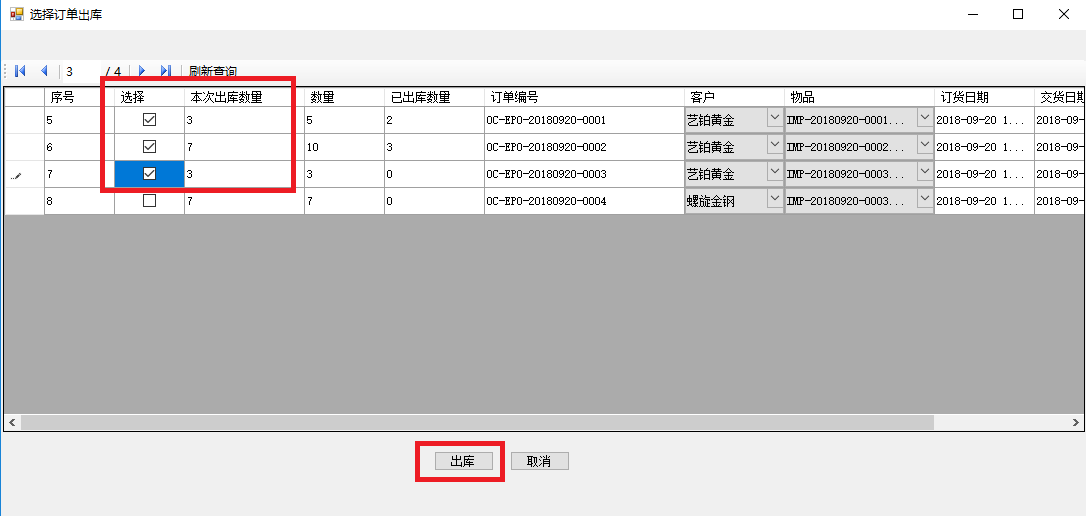Go to the next page arrow

(142, 71)
